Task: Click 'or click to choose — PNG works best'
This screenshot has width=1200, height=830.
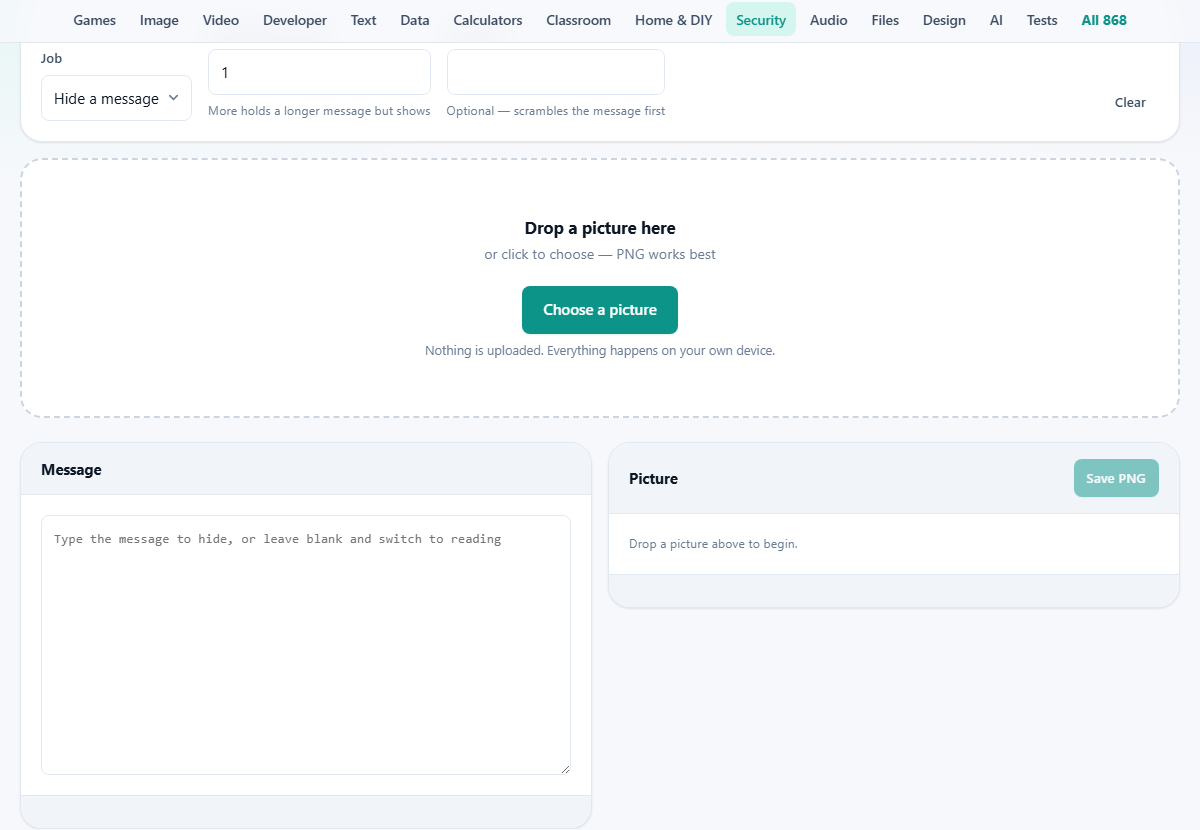Action: 600,254
